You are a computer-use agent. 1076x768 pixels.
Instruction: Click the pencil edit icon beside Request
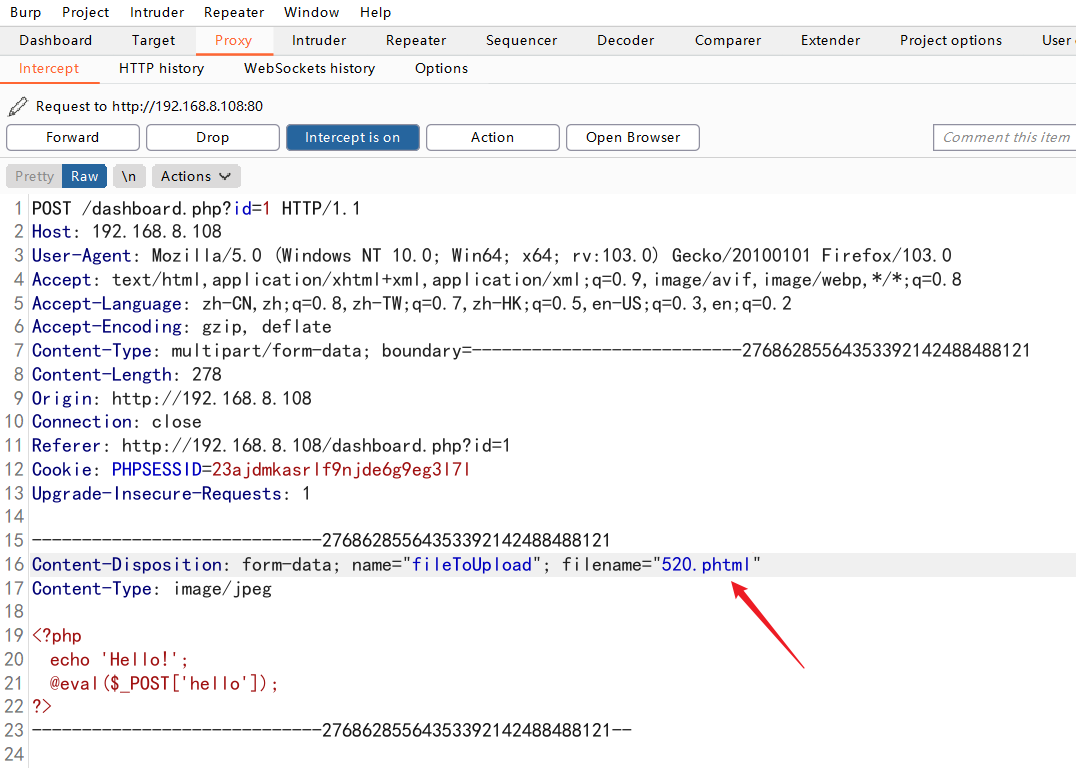tap(18, 106)
